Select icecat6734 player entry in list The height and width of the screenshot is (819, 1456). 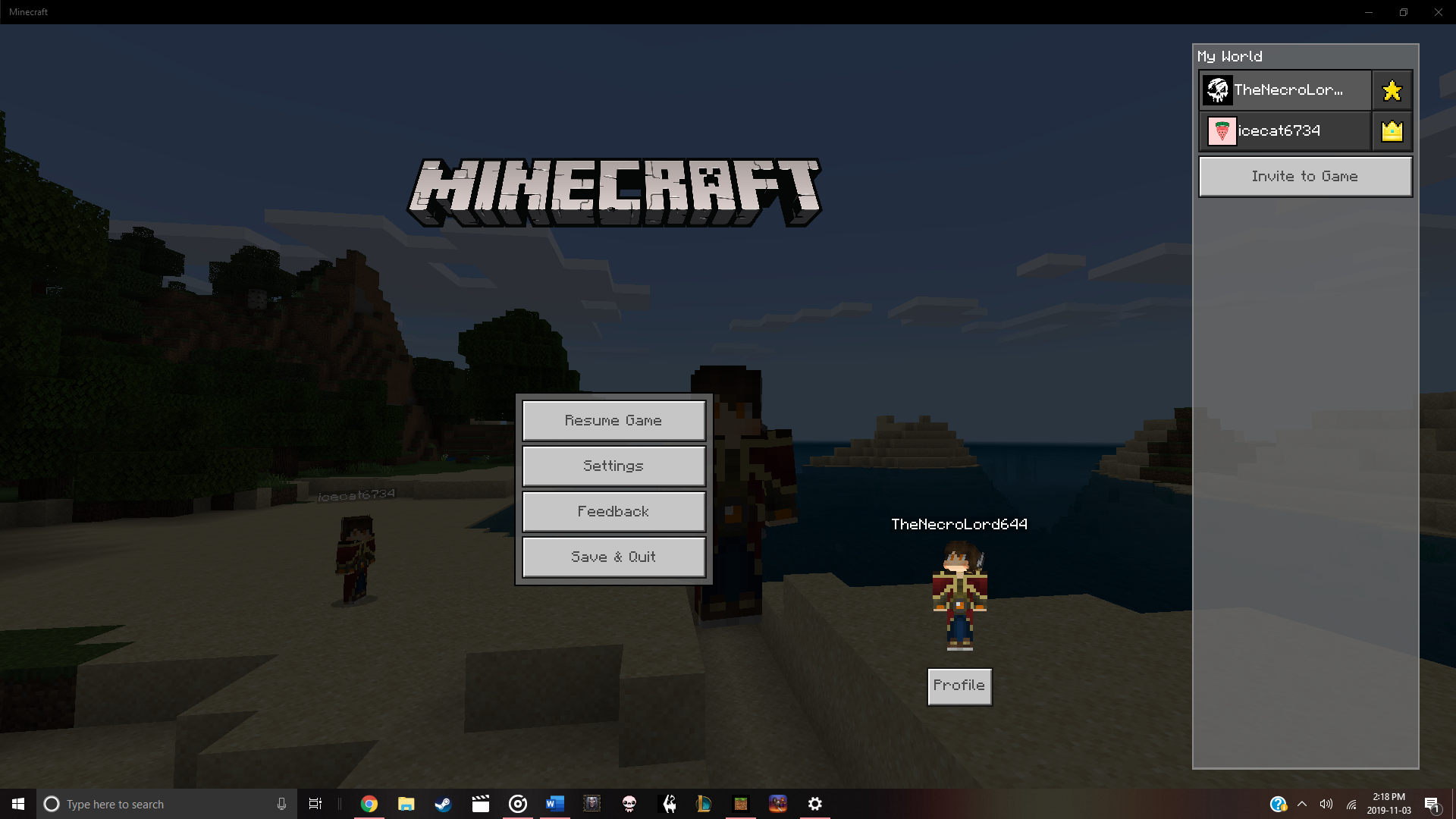(x=1285, y=131)
